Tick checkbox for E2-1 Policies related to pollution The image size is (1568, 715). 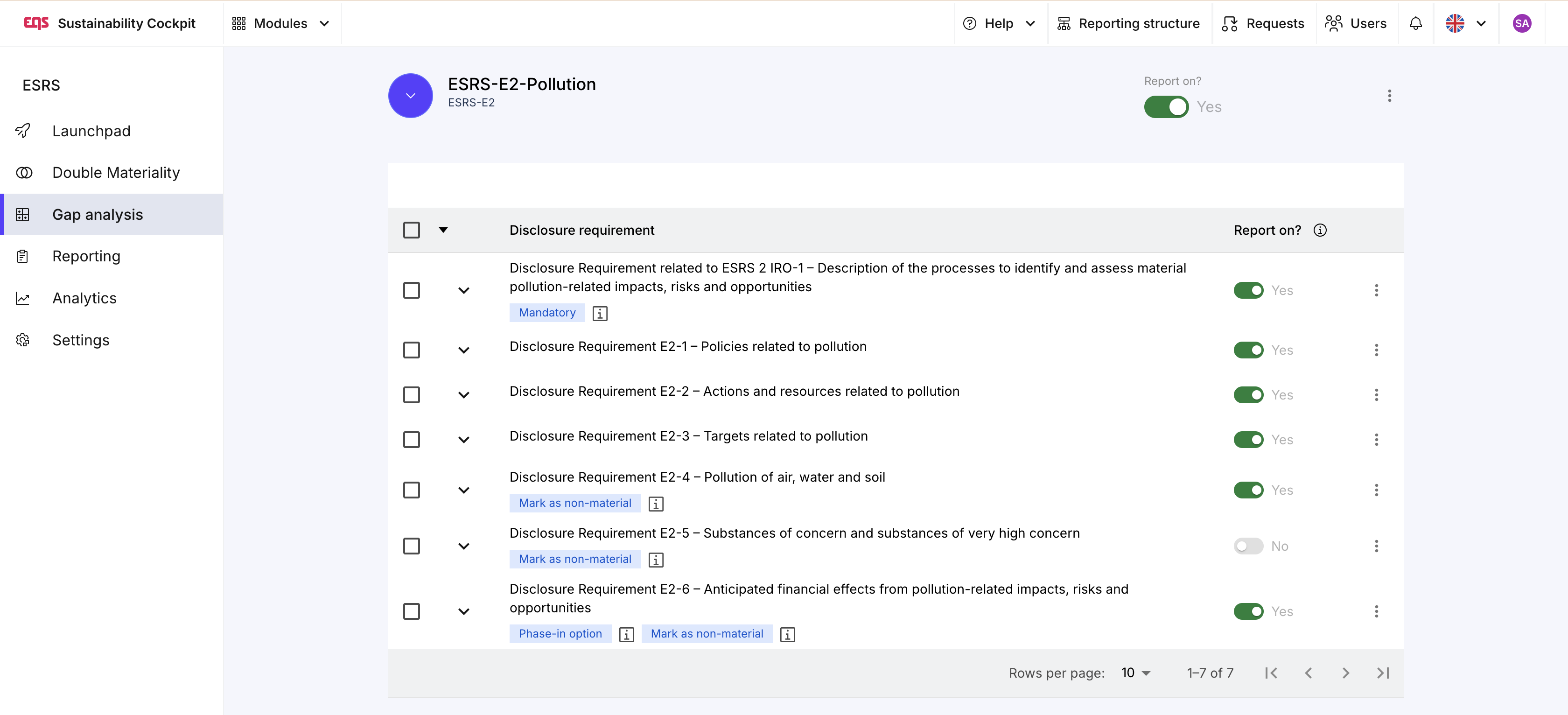(x=412, y=350)
